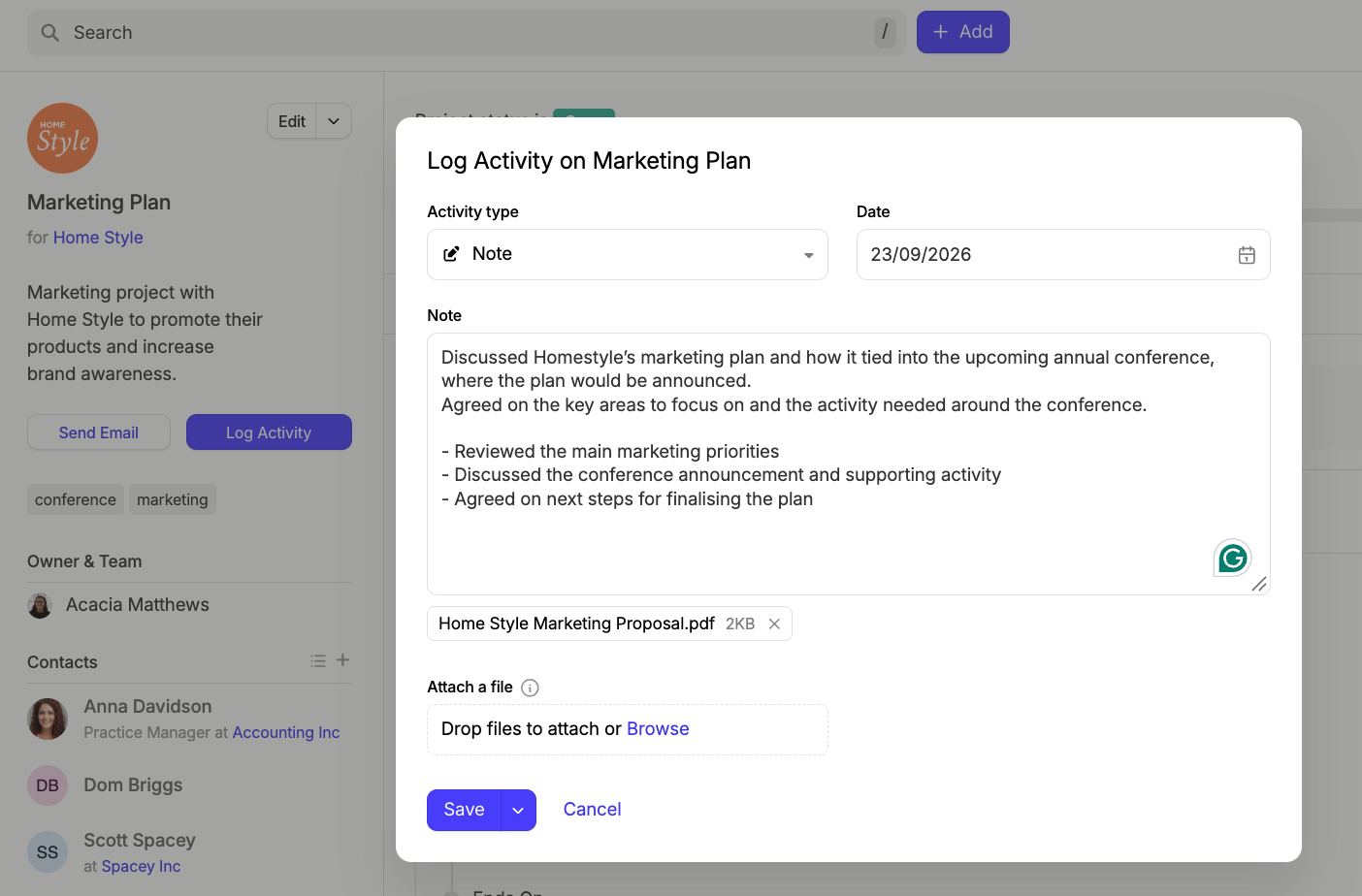
Task: Click the DB initials avatar
Action: pyautogui.click(x=48, y=785)
